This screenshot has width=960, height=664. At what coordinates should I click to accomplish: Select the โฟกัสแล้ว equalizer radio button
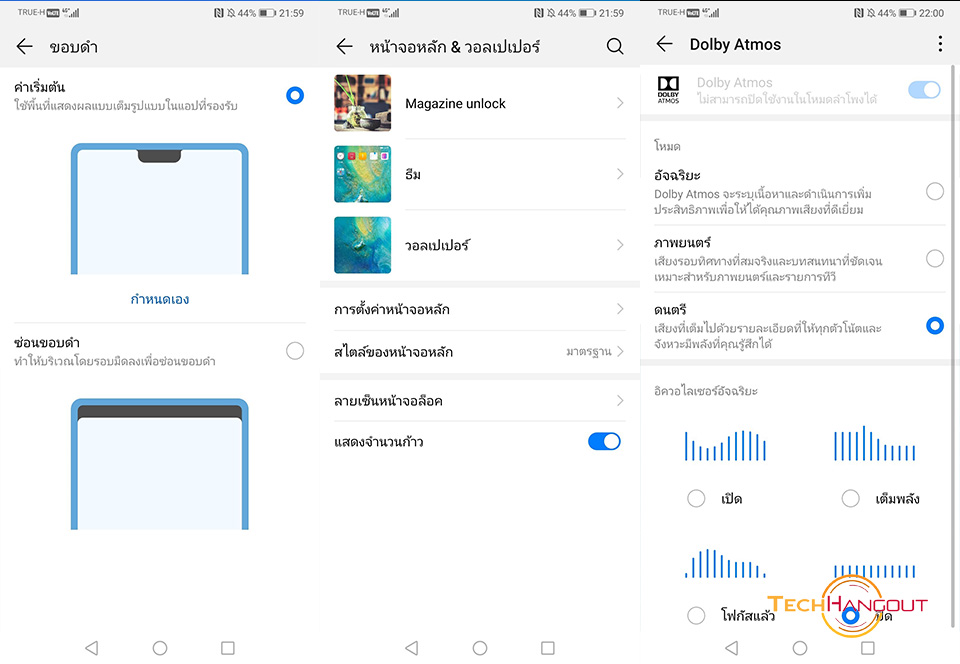(696, 615)
